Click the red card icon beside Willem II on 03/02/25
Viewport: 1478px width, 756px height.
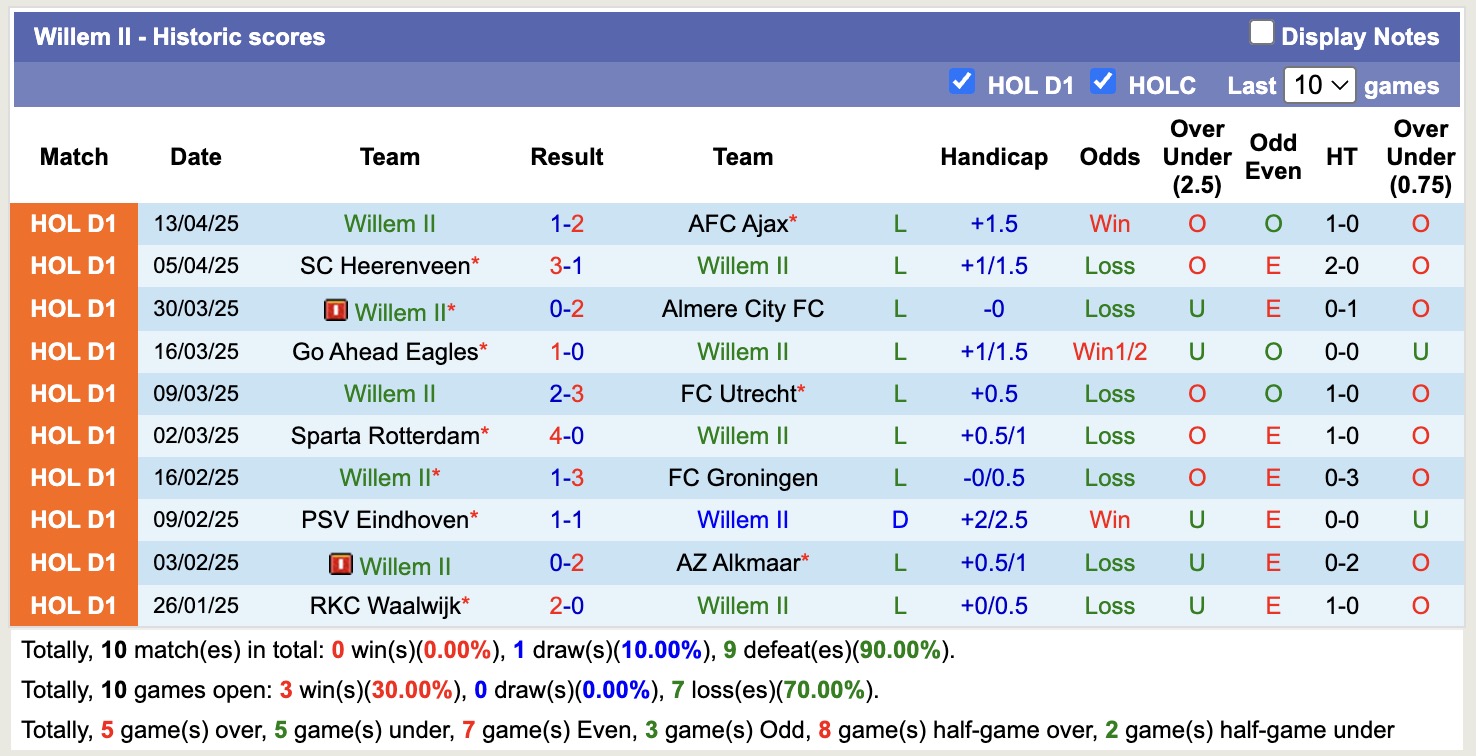point(342,565)
